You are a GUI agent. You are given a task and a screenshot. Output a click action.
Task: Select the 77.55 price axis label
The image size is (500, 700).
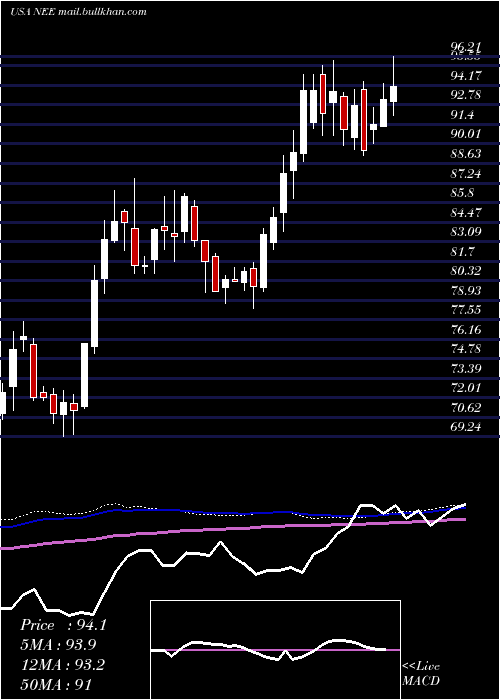coord(466,310)
